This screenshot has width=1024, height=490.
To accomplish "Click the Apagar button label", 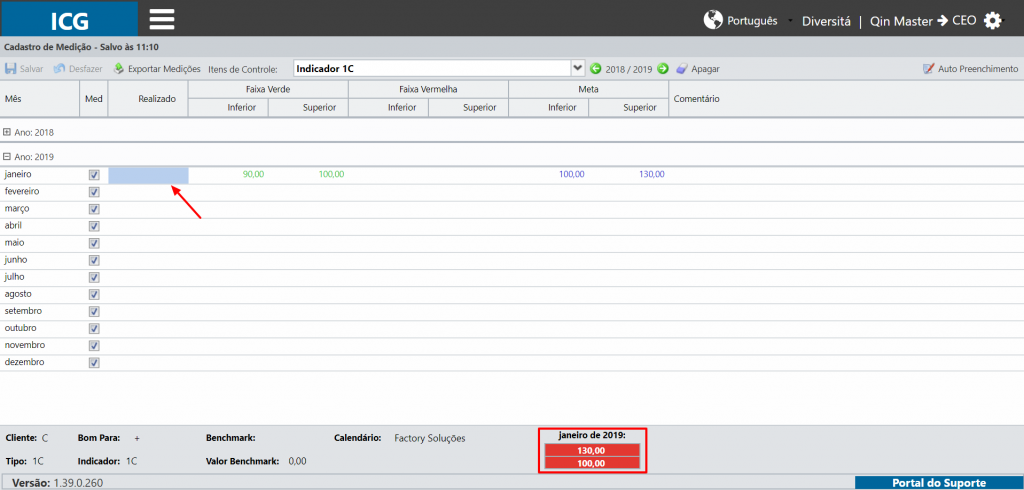I will pos(705,69).
